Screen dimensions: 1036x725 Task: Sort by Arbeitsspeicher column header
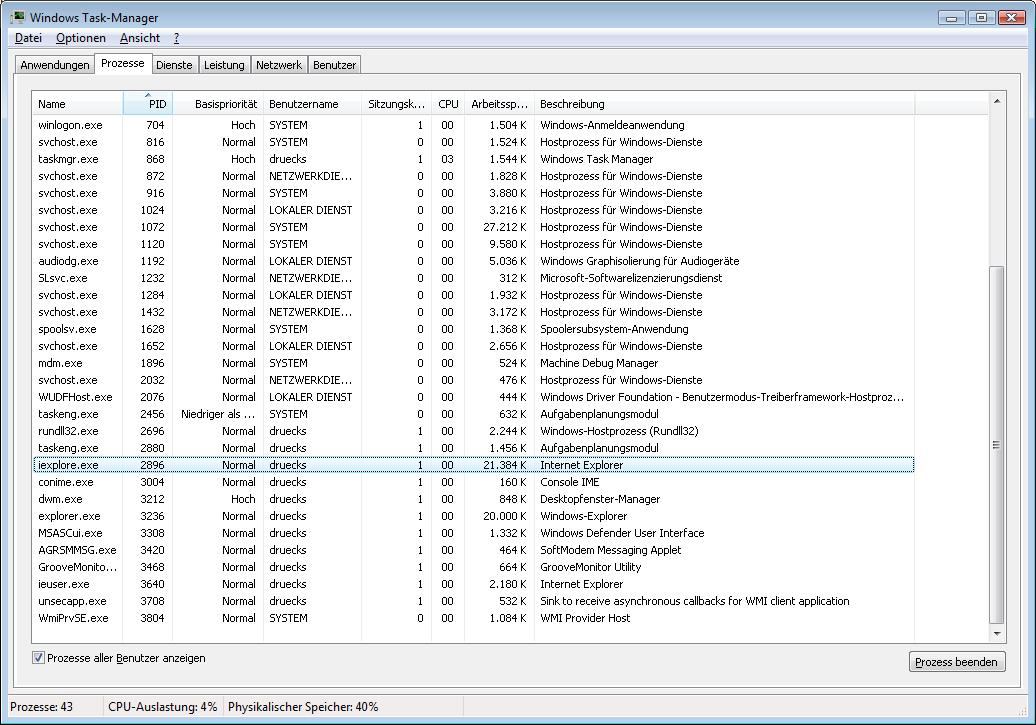(500, 104)
